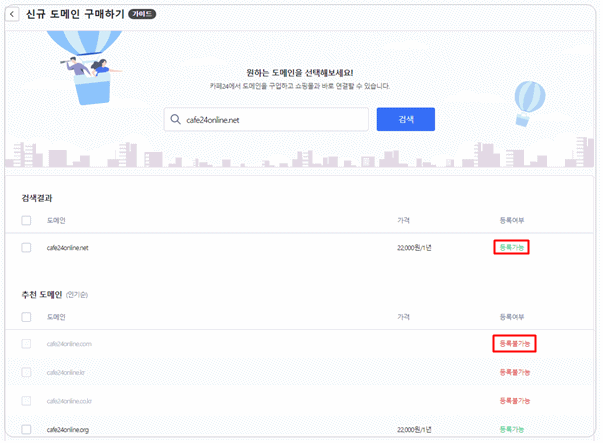Focus the domain search field containing cafe24online.net
The image size is (603, 443).
click(x=266, y=119)
